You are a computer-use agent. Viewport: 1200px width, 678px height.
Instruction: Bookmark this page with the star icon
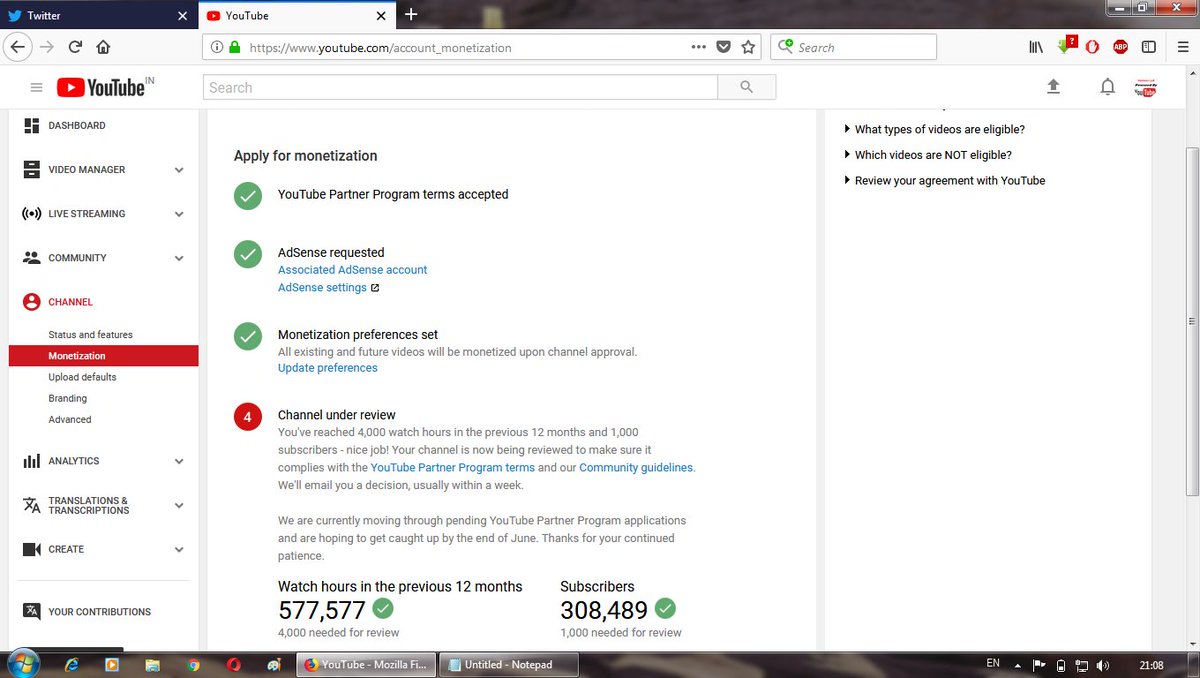click(748, 47)
